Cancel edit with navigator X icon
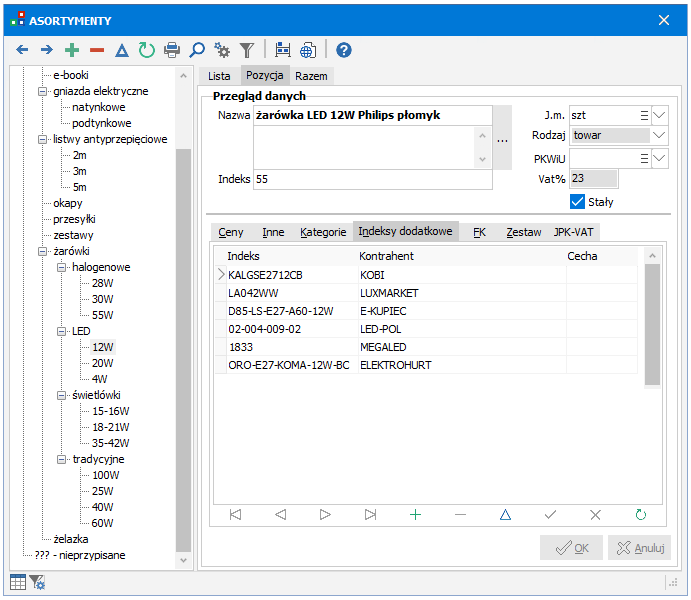Image resolution: width=691 pixels, height=600 pixels. pyautogui.click(x=595, y=514)
